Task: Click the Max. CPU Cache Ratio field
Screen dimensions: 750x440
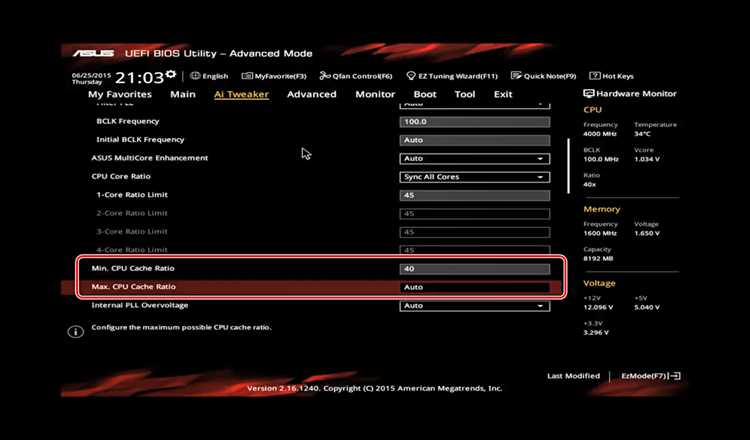Action: pos(474,287)
